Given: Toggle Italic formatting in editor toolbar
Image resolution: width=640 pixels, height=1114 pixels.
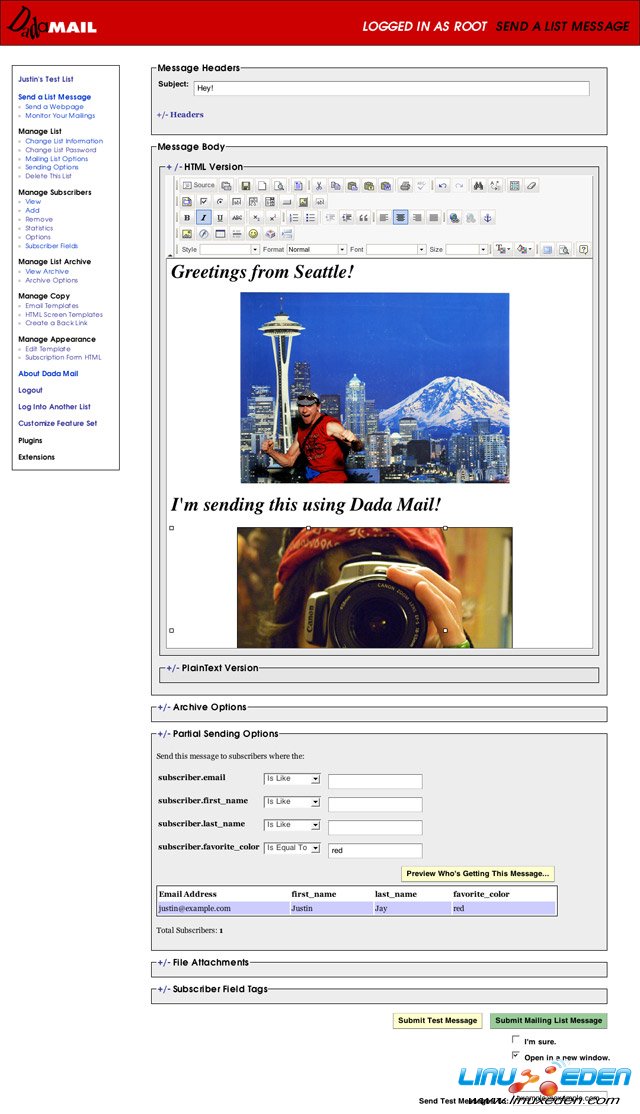Looking at the screenshot, I should point(203,217).
